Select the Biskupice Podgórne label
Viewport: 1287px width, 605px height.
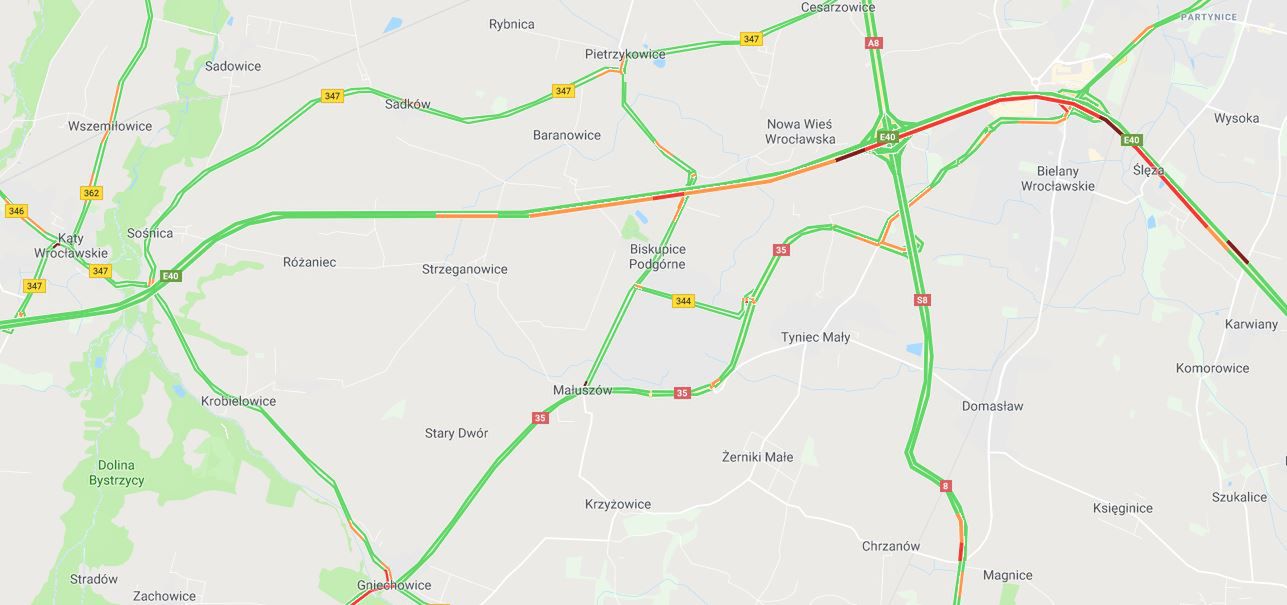tap(657, 257)
